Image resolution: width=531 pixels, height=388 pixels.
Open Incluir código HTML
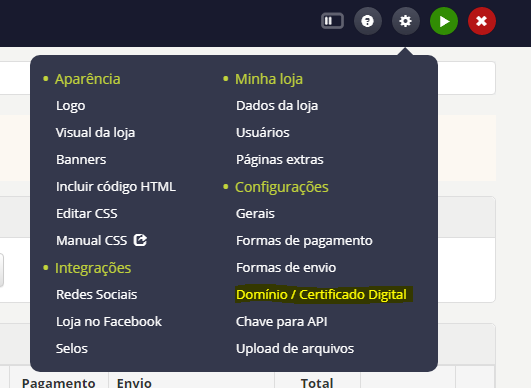[116, 187]
